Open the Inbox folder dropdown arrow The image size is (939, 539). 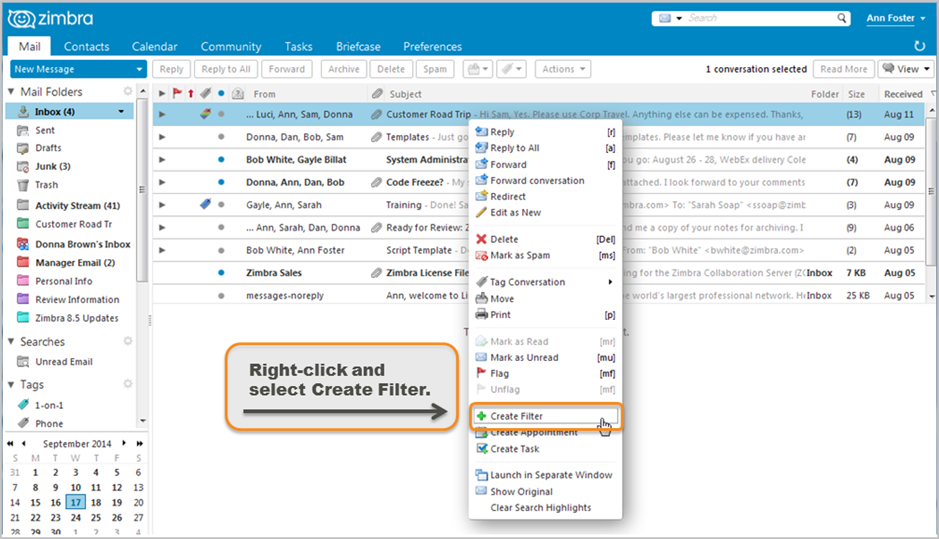coord(121,111)
